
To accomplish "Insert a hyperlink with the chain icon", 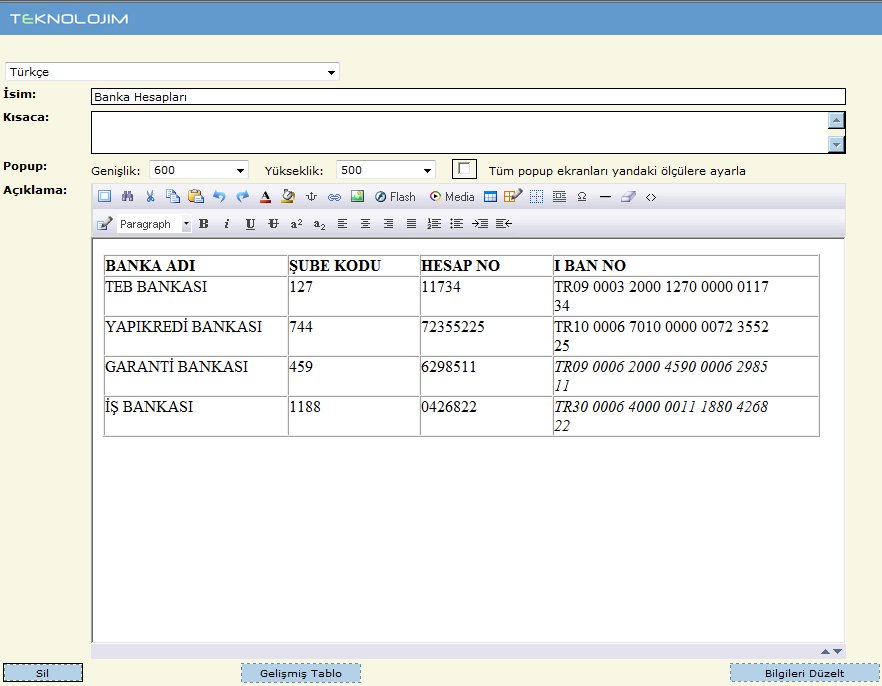I will (x=334, y=197).
